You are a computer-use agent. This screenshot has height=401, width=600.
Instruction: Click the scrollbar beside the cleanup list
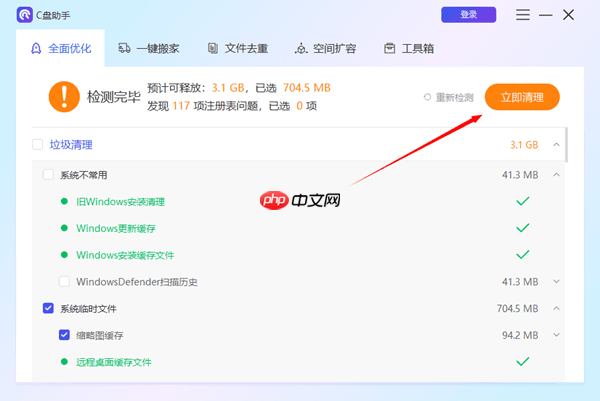[566, 145]
